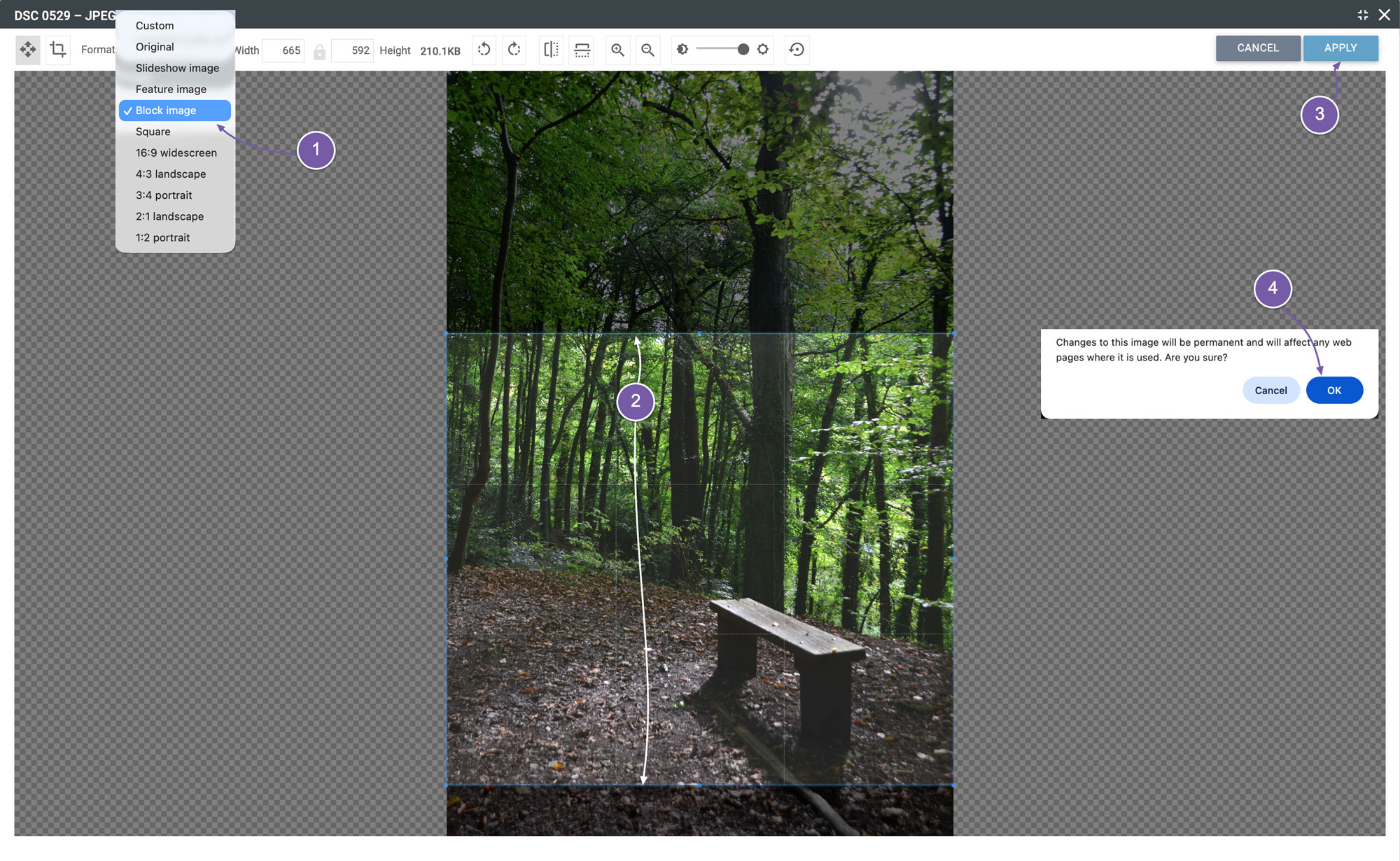
Task: Flip image horizontally
Action: 551,50
